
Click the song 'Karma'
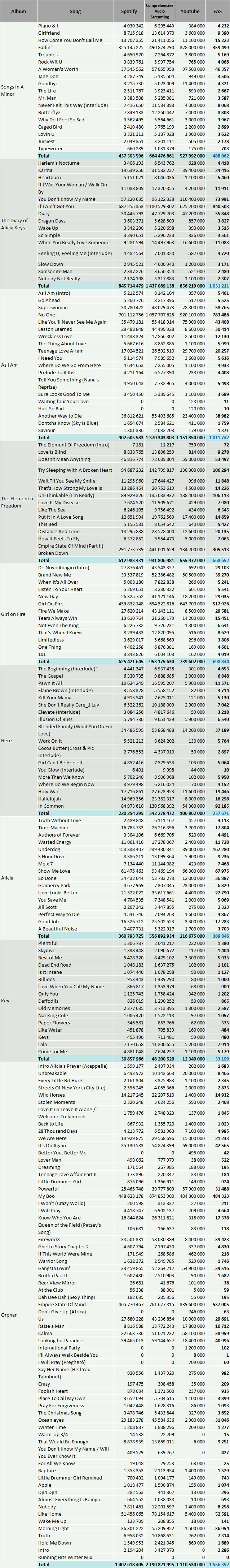[x=45, y=170]
